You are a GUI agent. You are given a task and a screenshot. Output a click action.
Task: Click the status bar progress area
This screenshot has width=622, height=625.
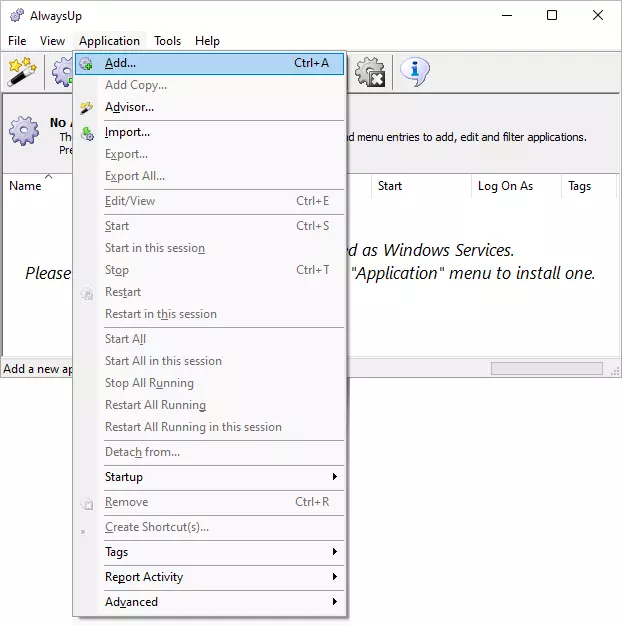pyautogui.click(x=547, y=369)
